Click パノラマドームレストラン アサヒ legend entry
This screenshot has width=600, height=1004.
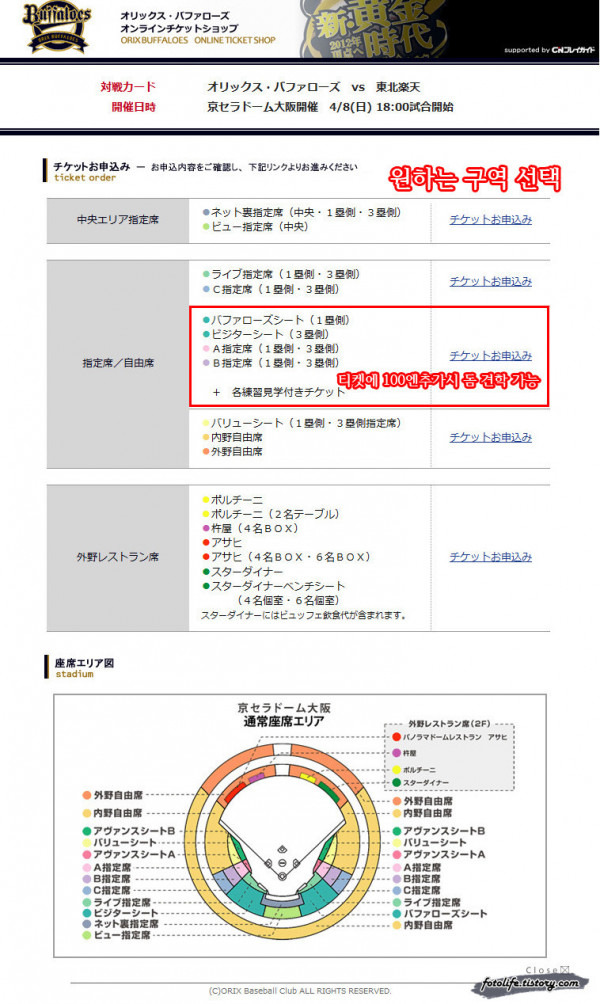click(450, 738)
